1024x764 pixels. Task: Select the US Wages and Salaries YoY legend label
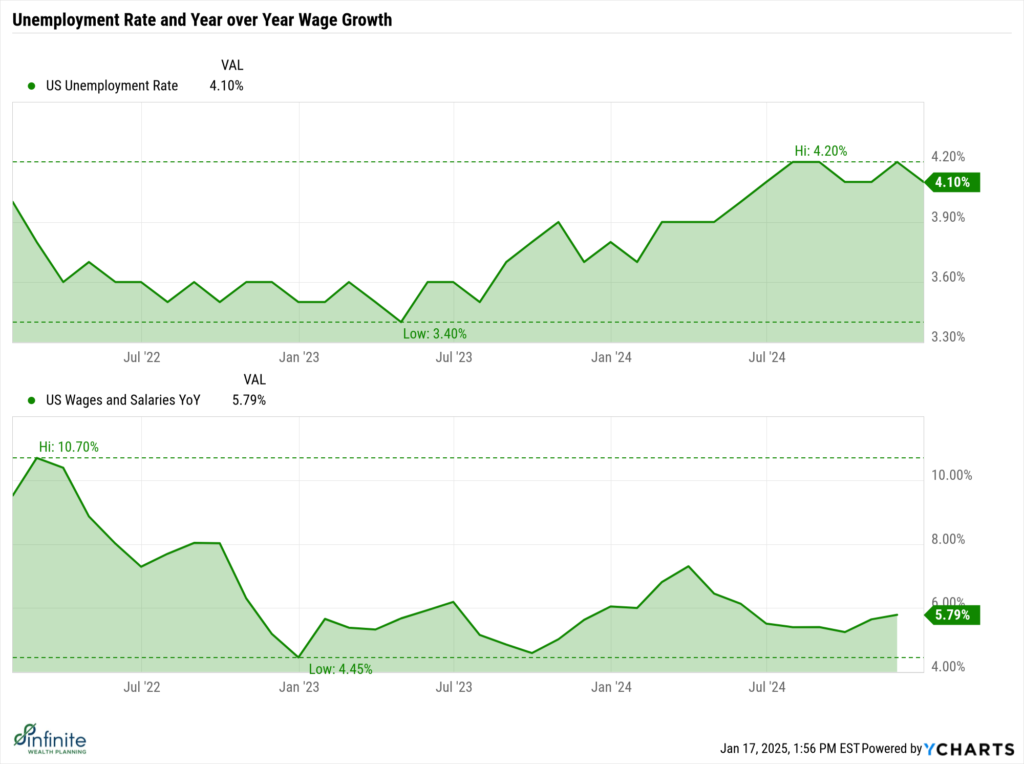123,400
